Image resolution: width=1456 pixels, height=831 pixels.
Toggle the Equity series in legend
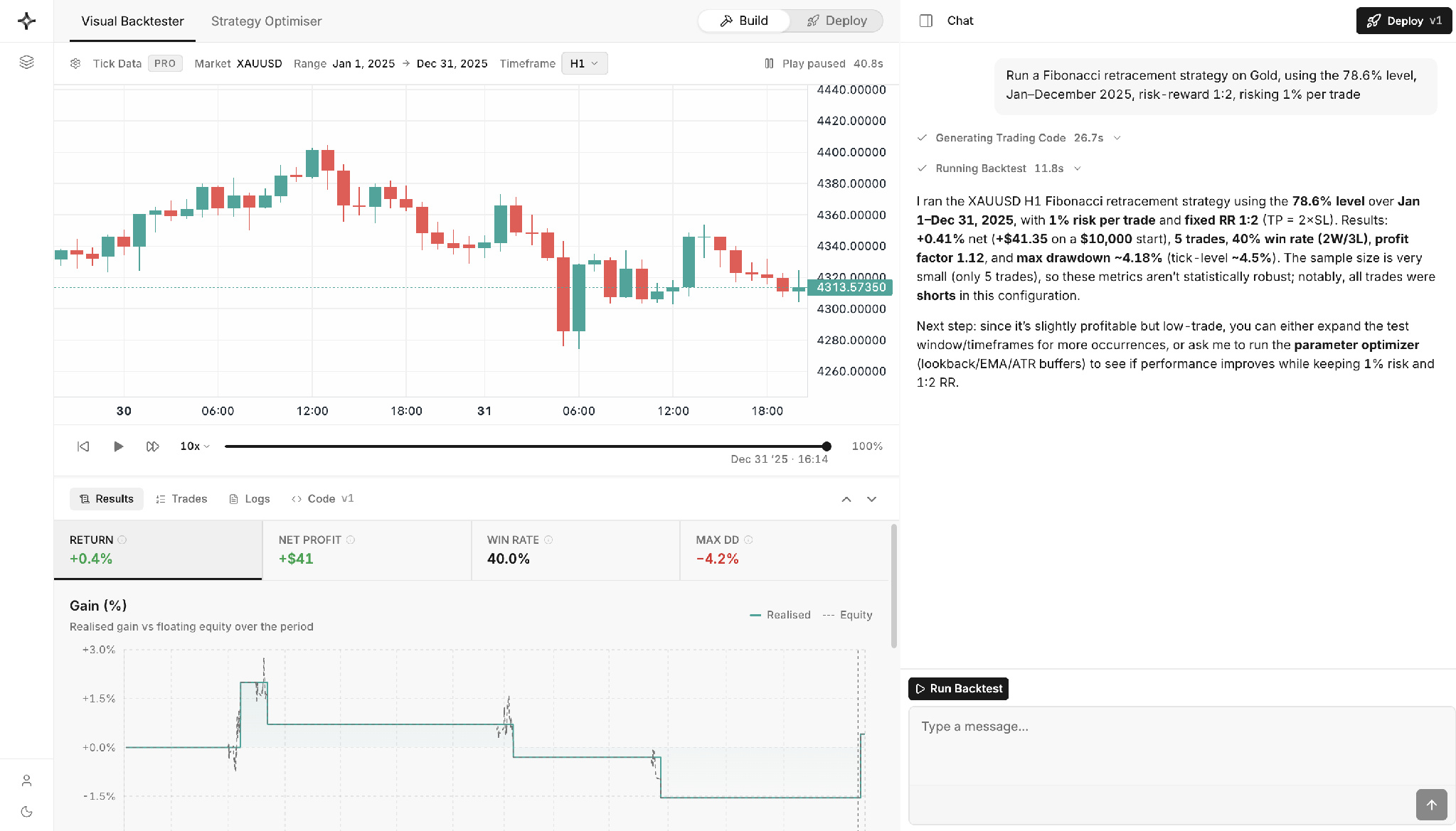click(847, 615)
